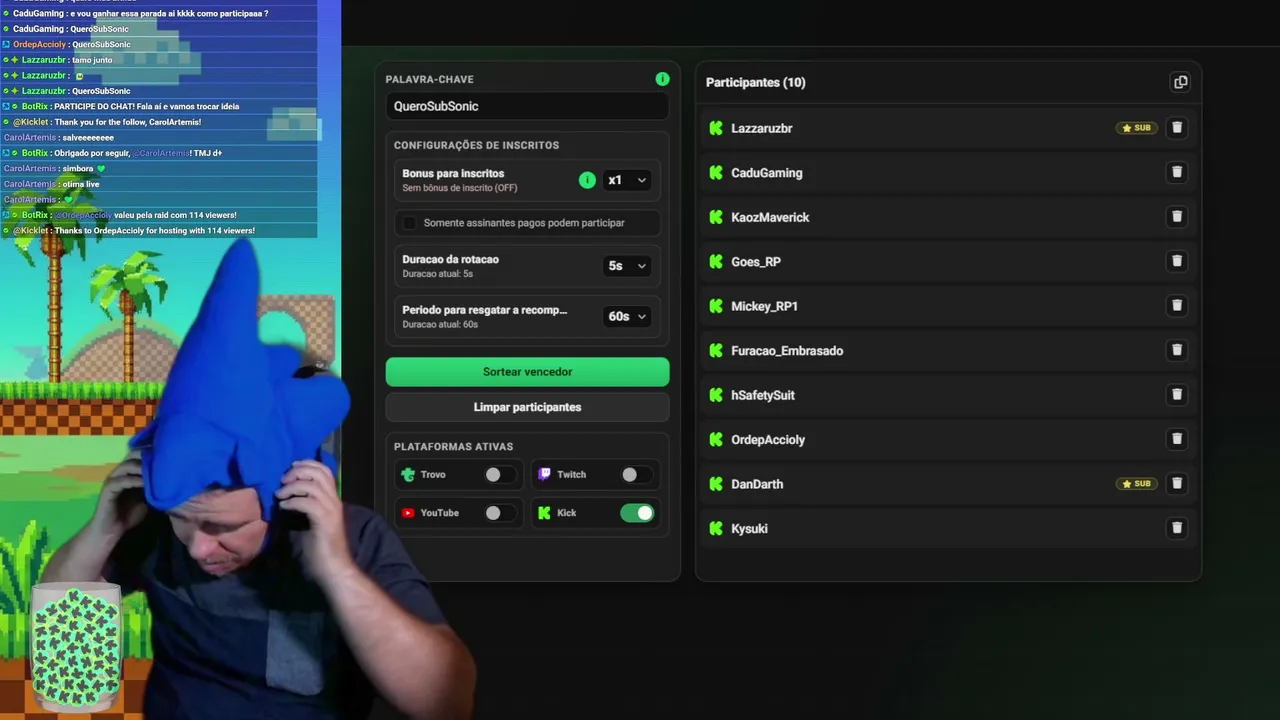1280x720 pixels.
Task: Click the Kick logo beside OrdepAccioly
Action: coord(716,439)
